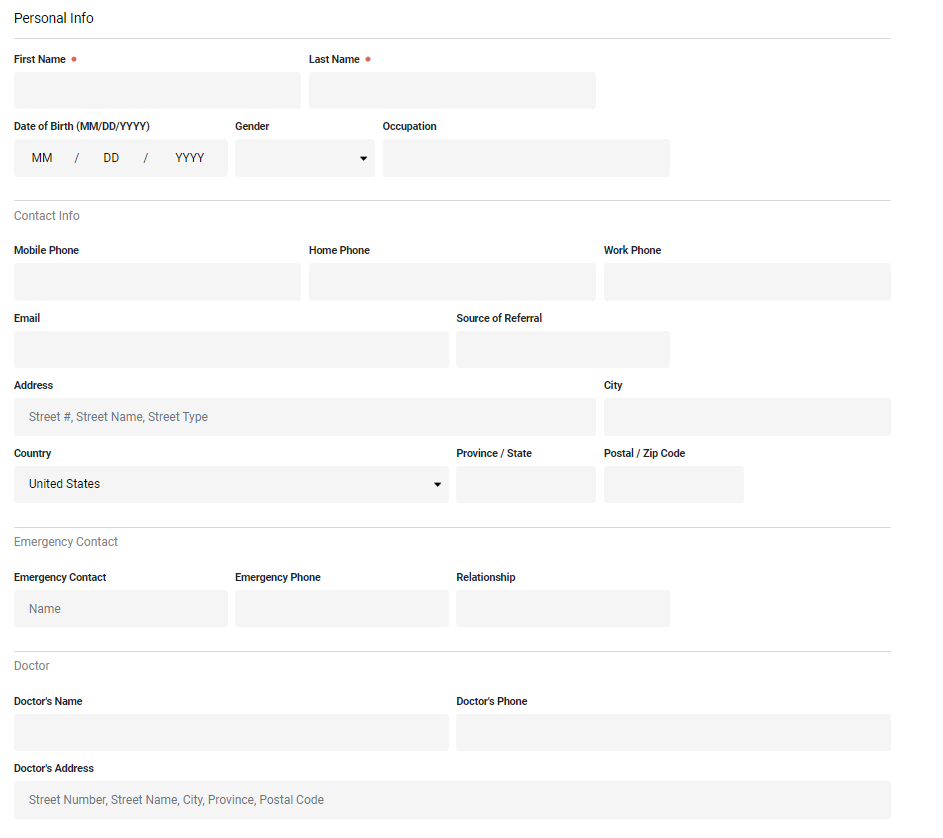The width and height of the screenshot is (943, 838).
Task: Click the Postal / Zip Code field
Action: pos(673,484)
